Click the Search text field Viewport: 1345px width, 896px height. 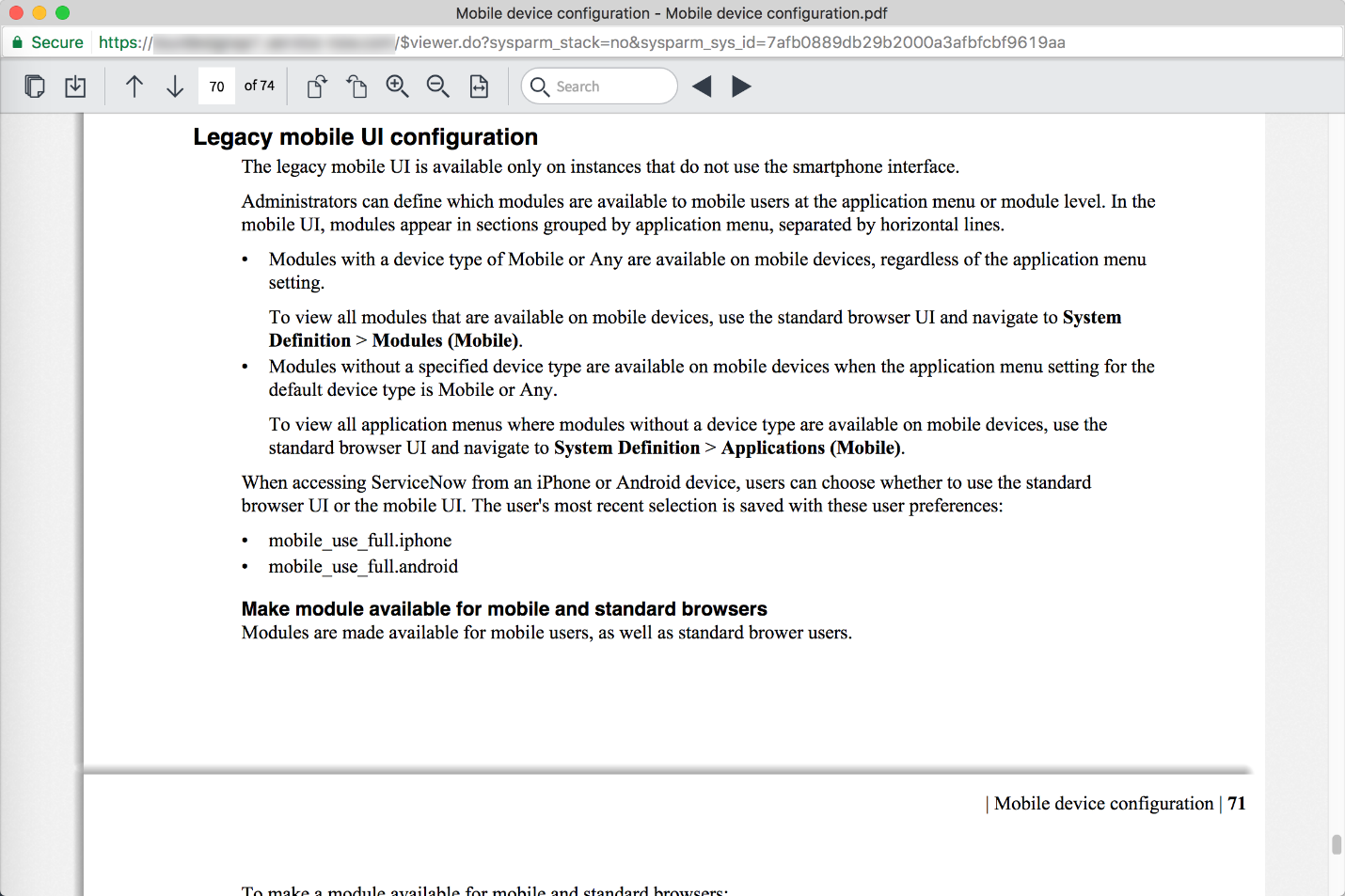pos(611,86)
